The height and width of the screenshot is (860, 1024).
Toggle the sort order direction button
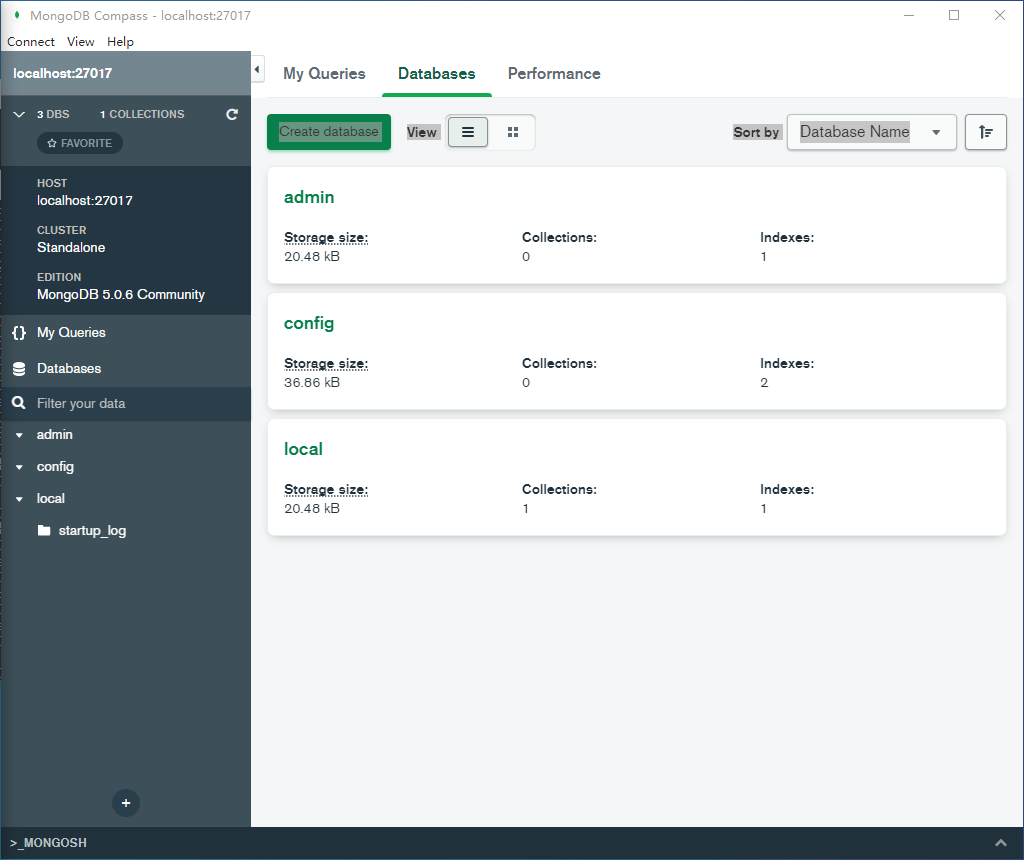985,132
